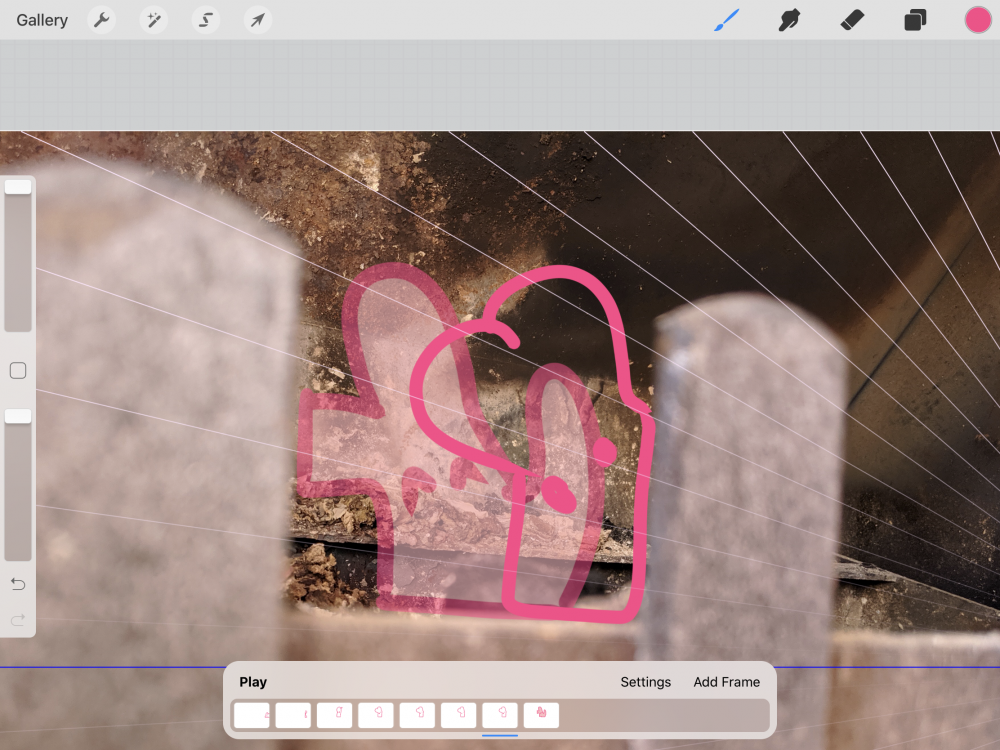Activate the Selection tool
The height and width of the screenshot is (750, 1000).
(206, 20)
